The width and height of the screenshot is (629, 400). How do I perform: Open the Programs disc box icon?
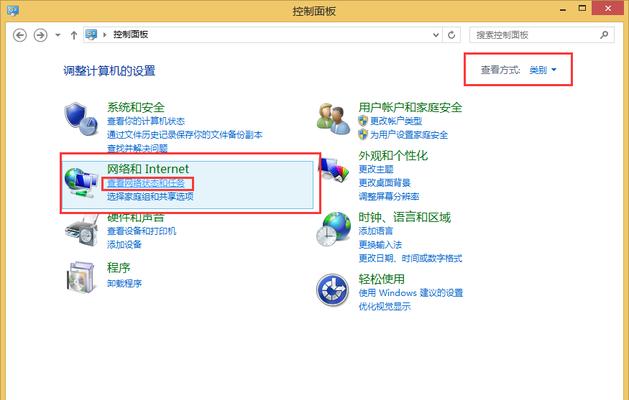[x=81, y=277]
